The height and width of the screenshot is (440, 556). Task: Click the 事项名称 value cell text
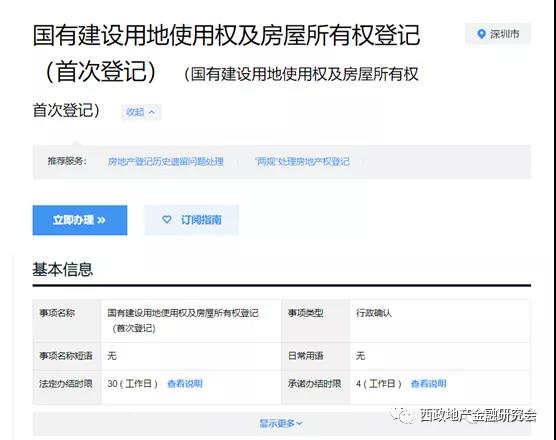click(183, 321)
